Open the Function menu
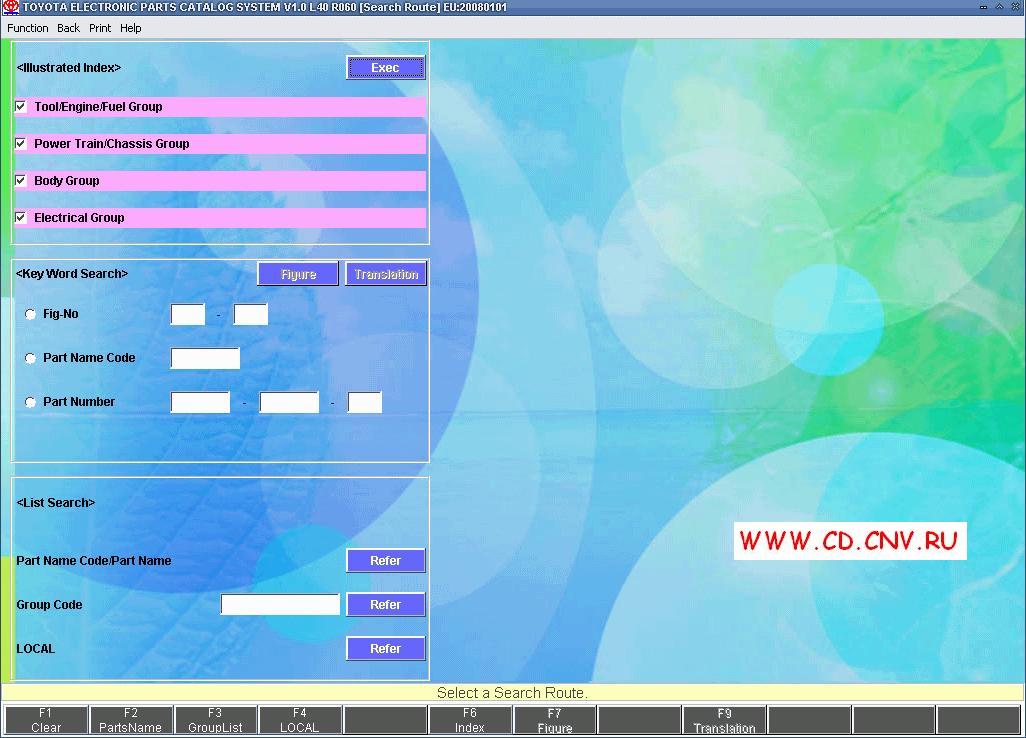This screenshot has width=1026, height=738. 27,28
